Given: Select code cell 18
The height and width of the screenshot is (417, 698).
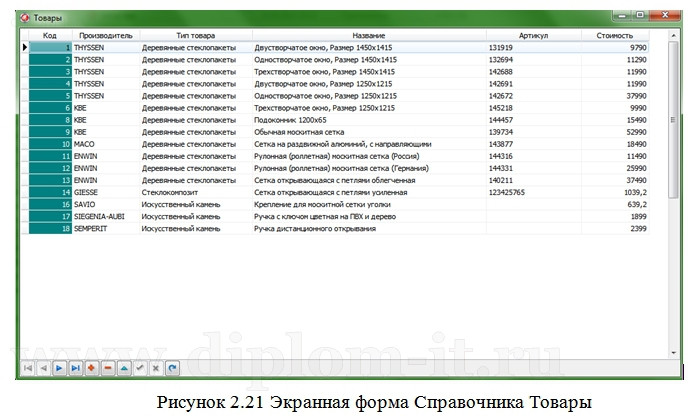Looking at the screenshot, I should pyautogui.click(x=50, y=228).
